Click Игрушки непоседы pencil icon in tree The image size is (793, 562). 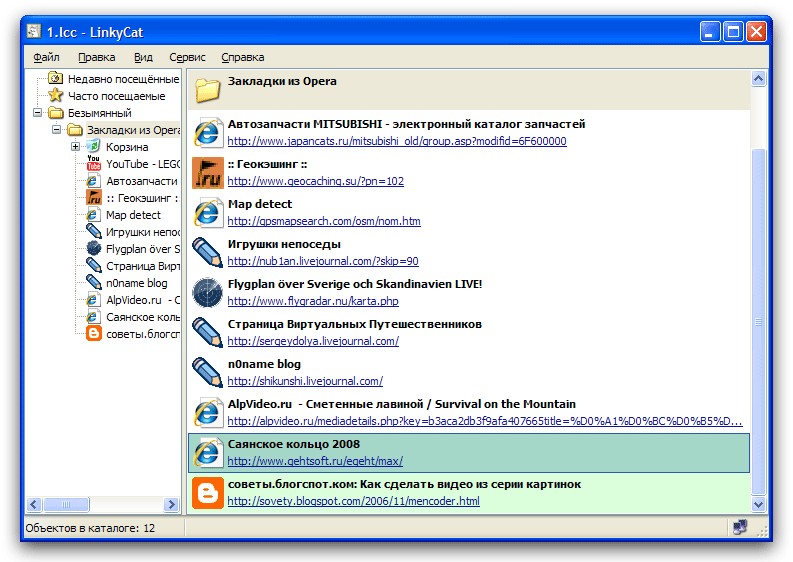(x=94, y=231)
